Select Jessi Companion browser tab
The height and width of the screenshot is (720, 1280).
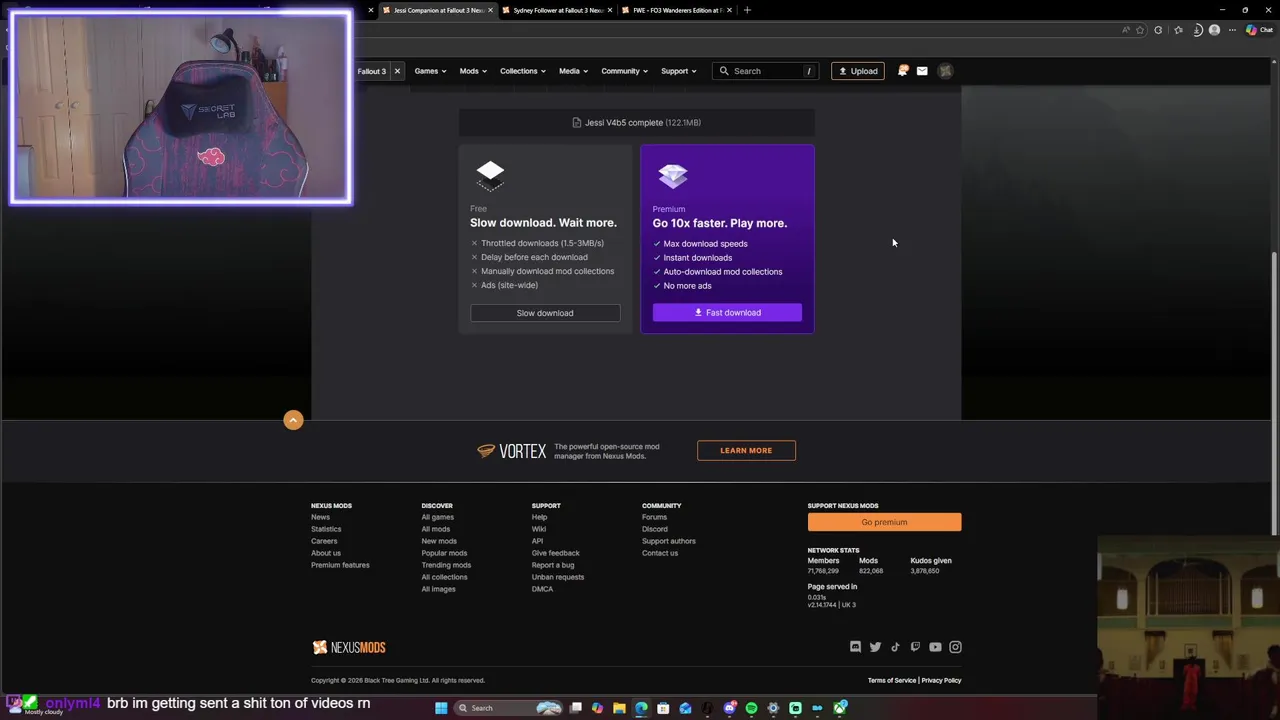[438, 10]
